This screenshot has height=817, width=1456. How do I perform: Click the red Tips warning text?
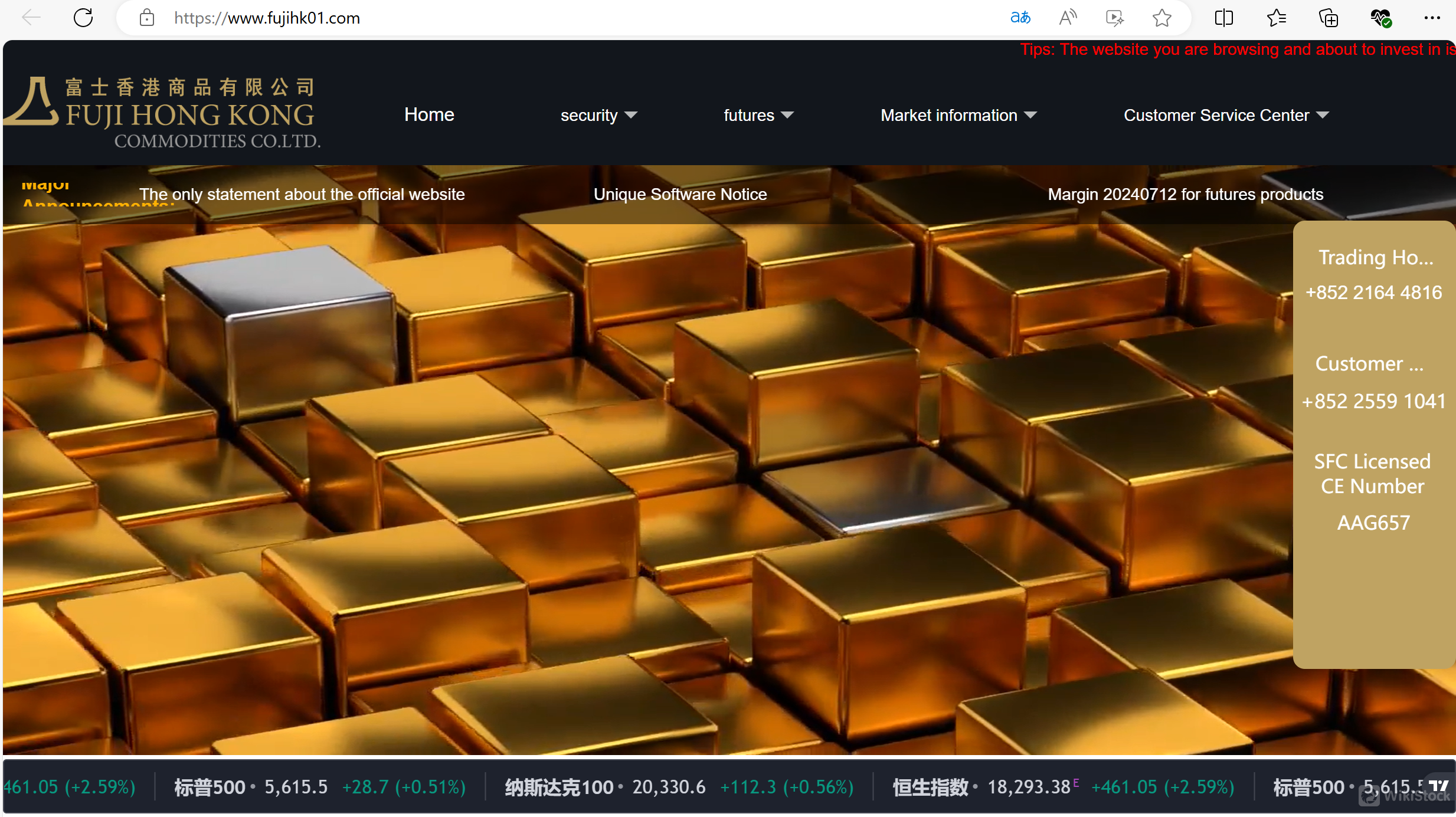(1238, 50)
